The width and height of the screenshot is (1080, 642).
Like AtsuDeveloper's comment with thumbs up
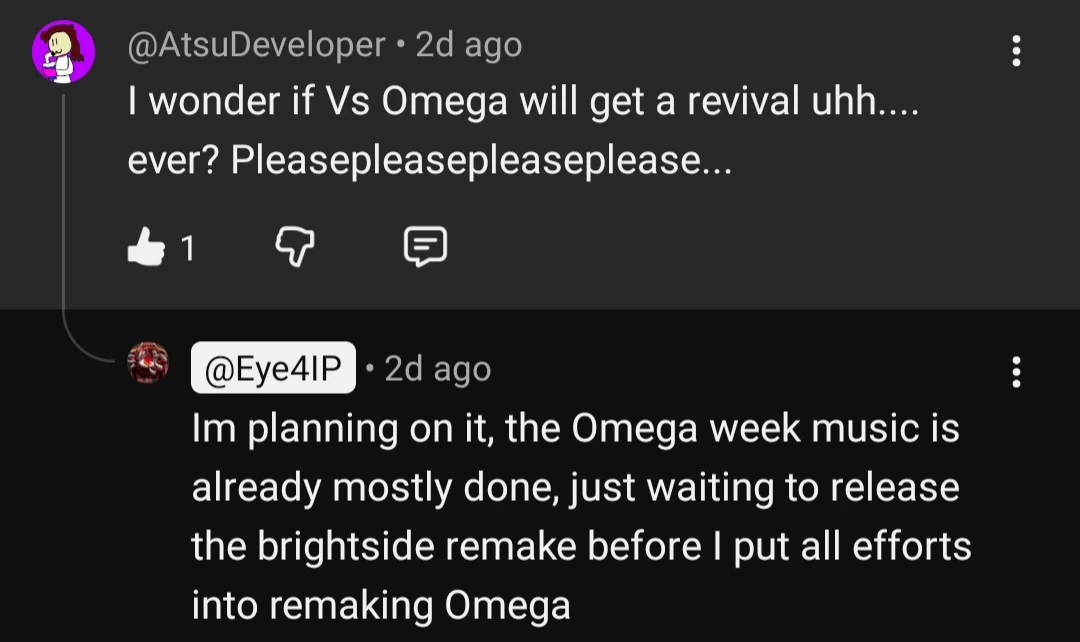(x=145, y=246)
